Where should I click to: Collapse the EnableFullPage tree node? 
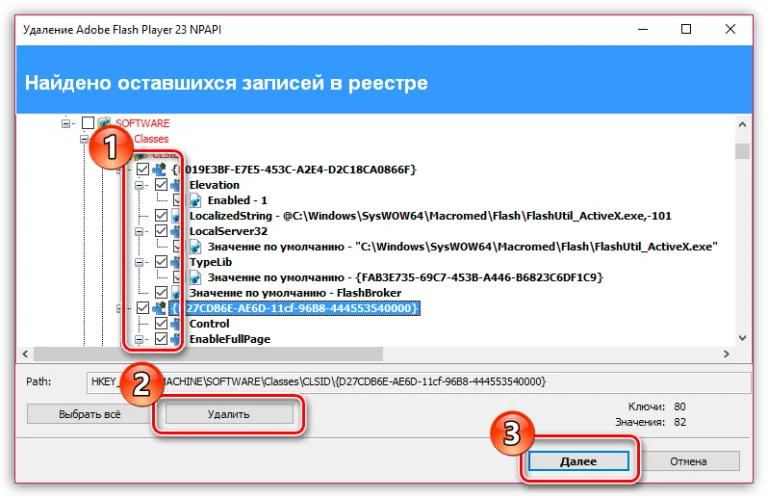[x=139, y=339]
